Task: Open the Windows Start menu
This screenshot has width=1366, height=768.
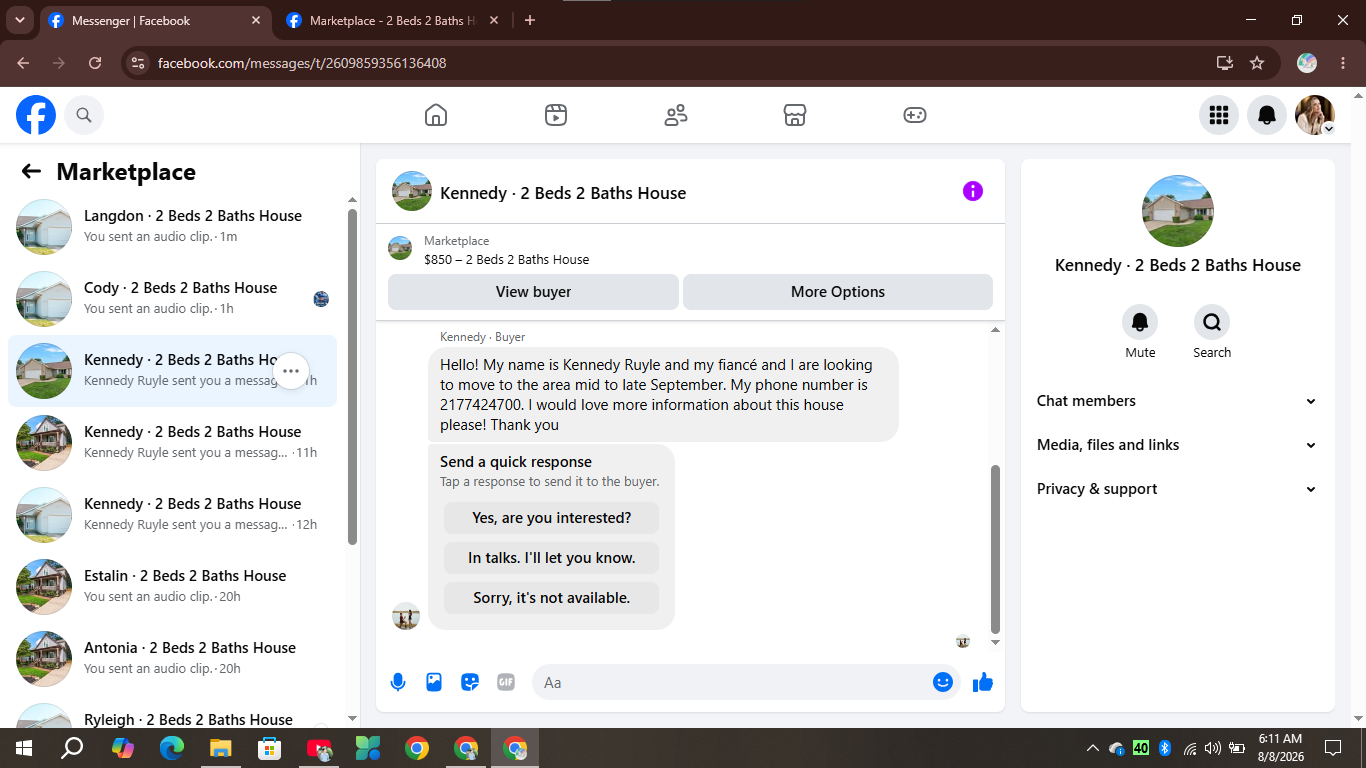Action: click(x=24, y=747)
